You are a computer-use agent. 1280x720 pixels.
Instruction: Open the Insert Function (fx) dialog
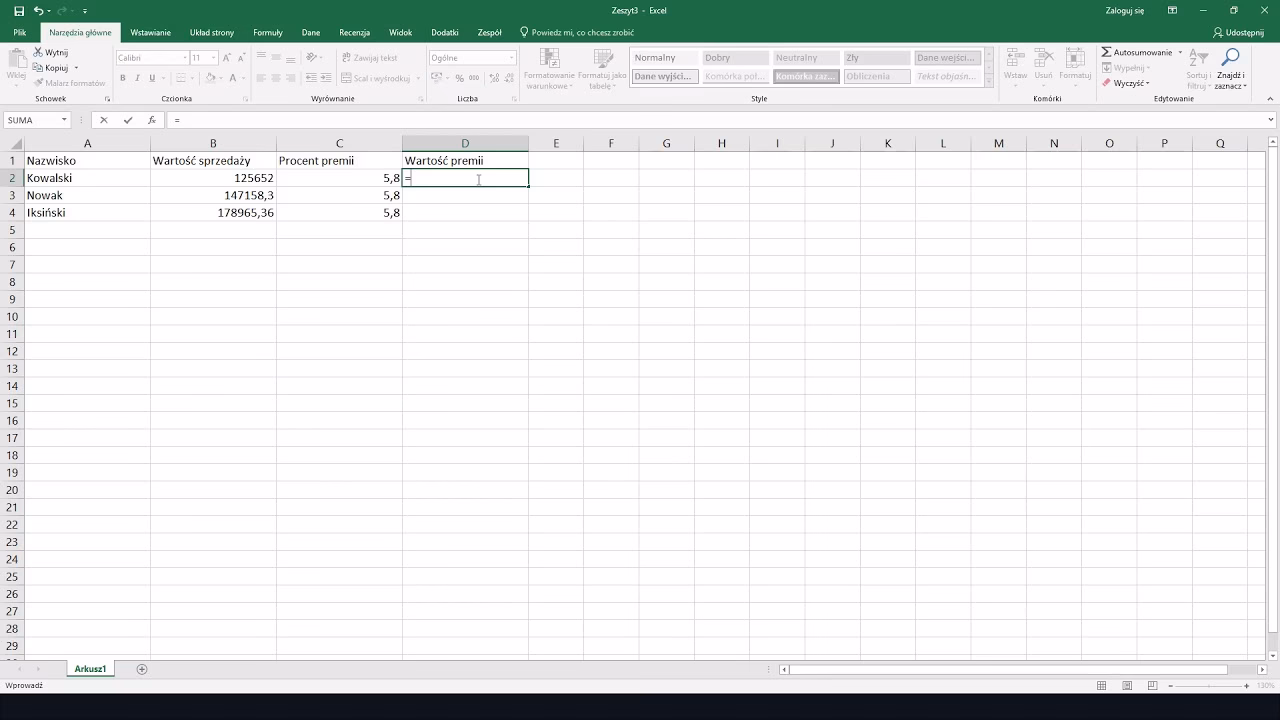click(x=152, y=120)
